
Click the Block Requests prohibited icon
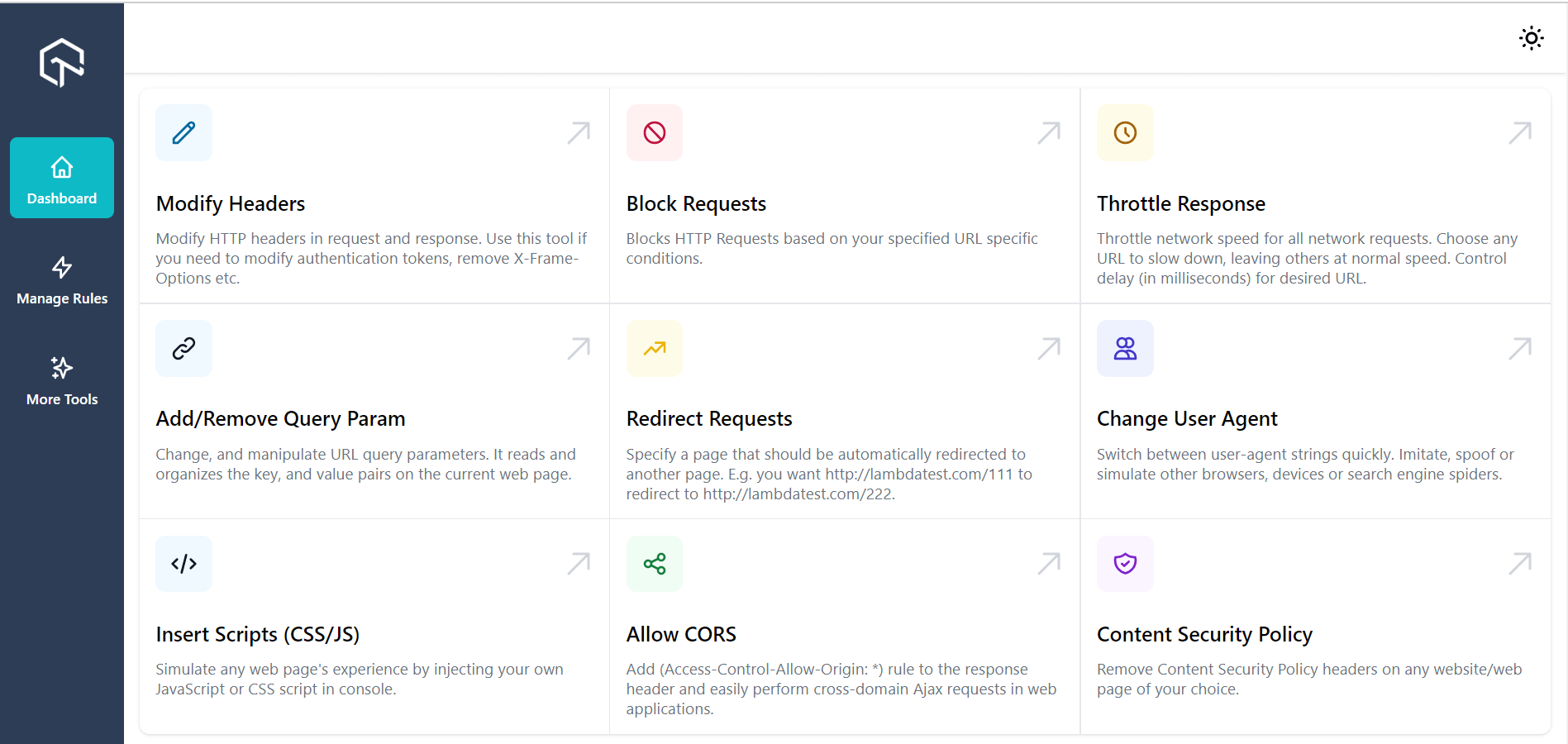(655, 133)
